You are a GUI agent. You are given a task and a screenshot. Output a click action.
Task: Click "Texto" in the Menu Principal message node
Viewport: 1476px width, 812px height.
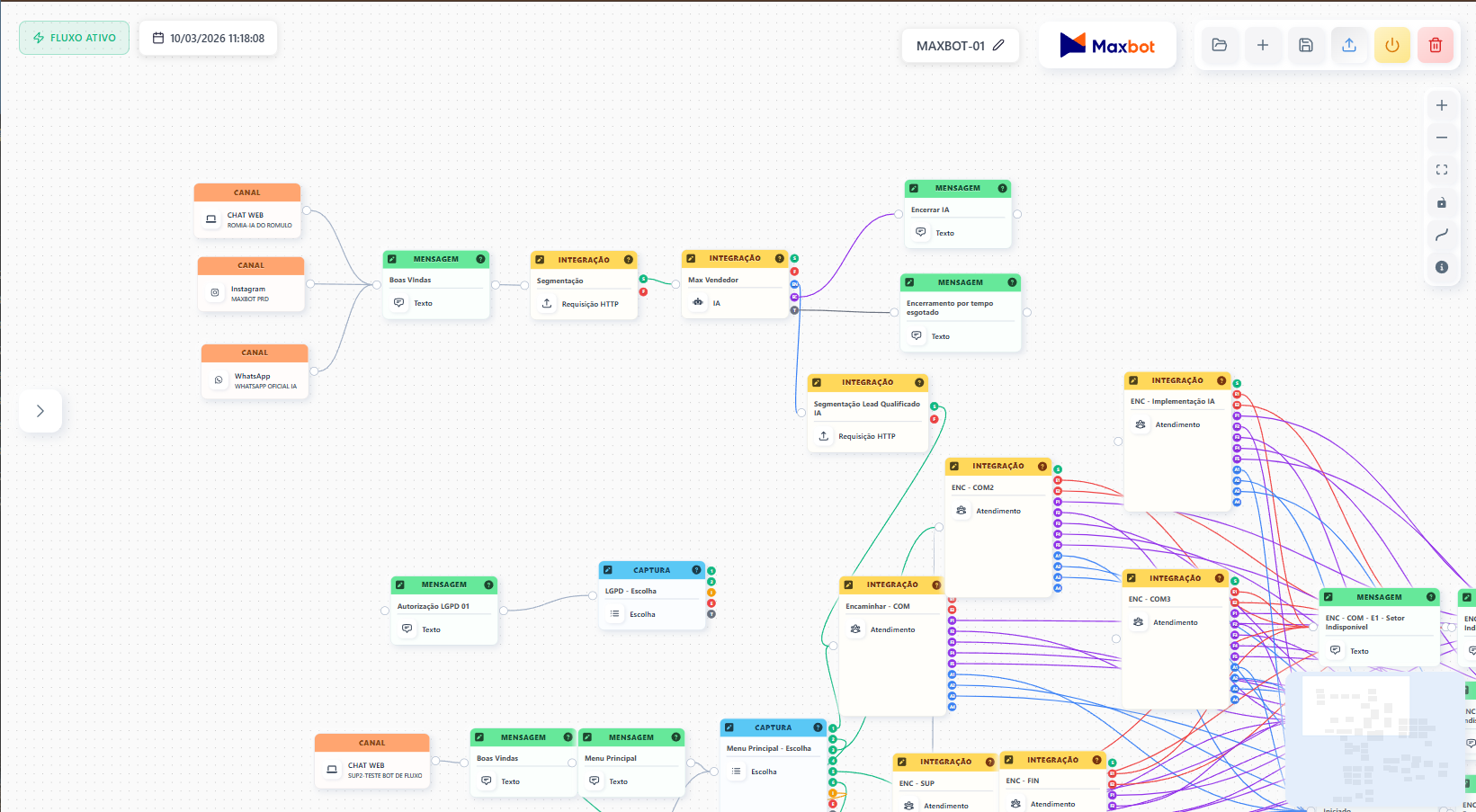point(618,781)
